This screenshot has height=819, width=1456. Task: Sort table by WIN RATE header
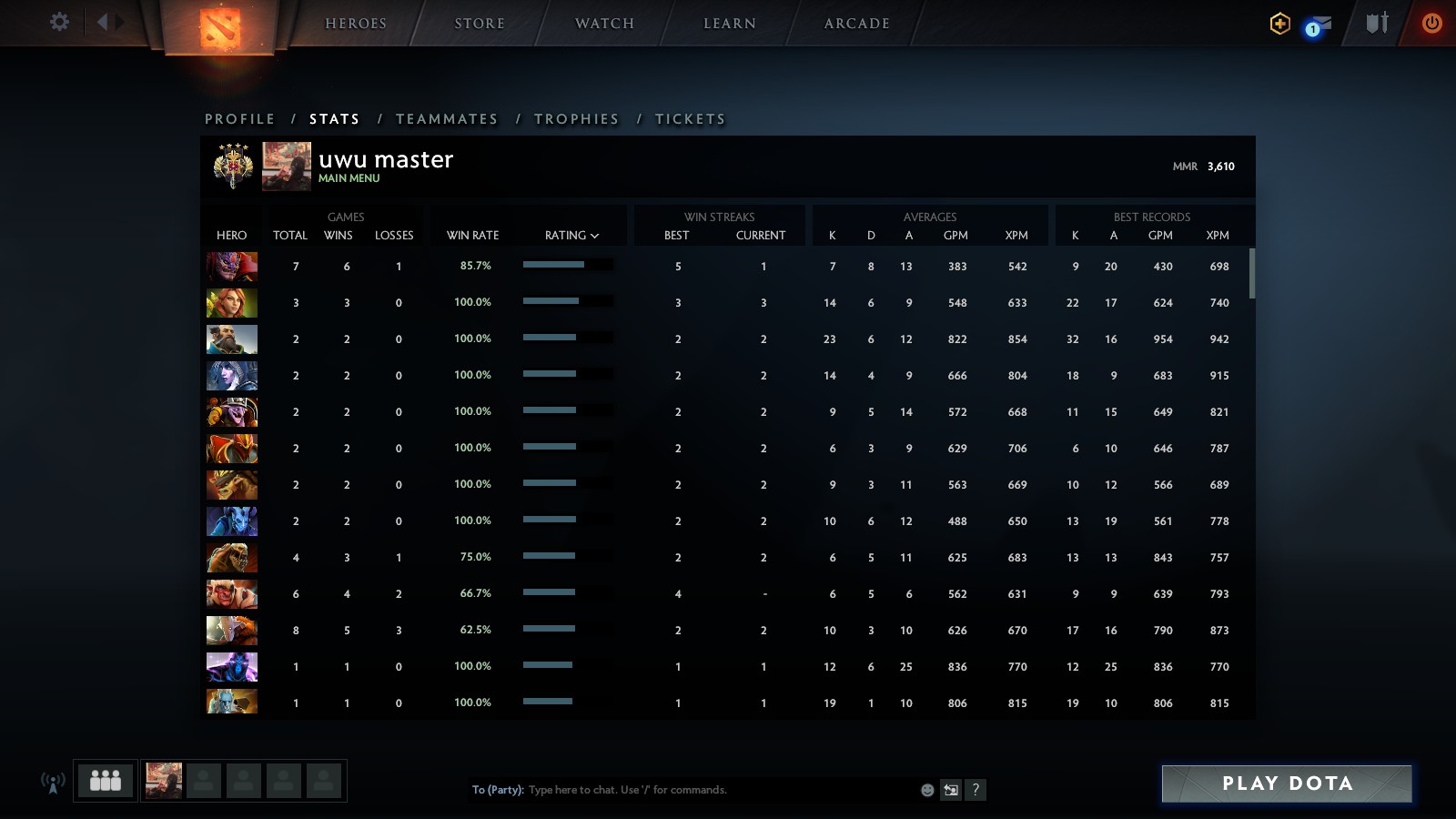pos(473,236)
